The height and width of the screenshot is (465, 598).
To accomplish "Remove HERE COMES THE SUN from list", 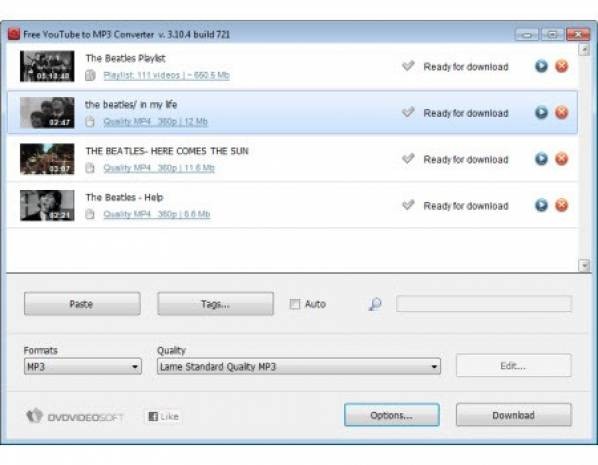I will [561, 159].
